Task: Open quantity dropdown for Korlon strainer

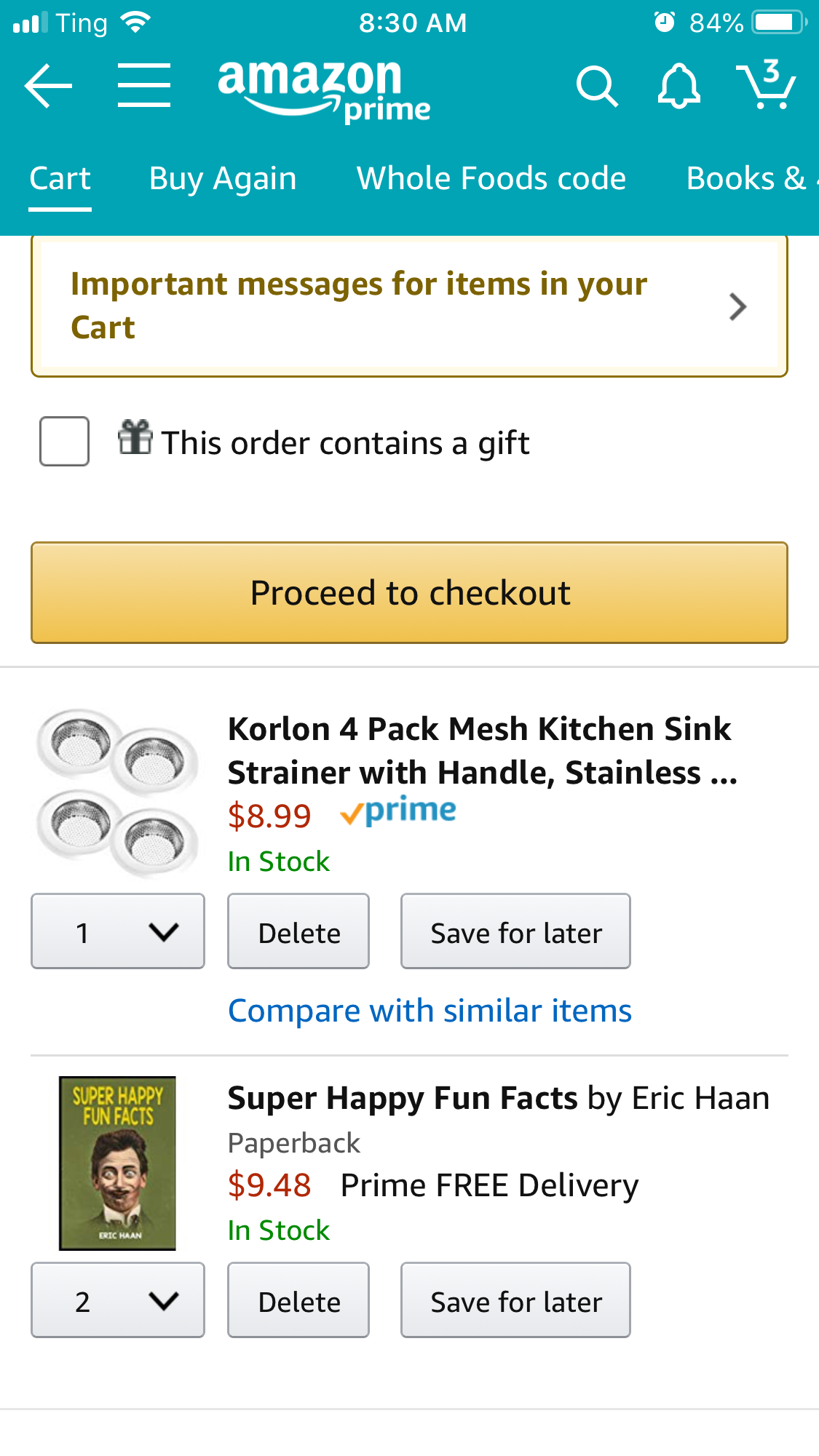Action: click(118, 931)
